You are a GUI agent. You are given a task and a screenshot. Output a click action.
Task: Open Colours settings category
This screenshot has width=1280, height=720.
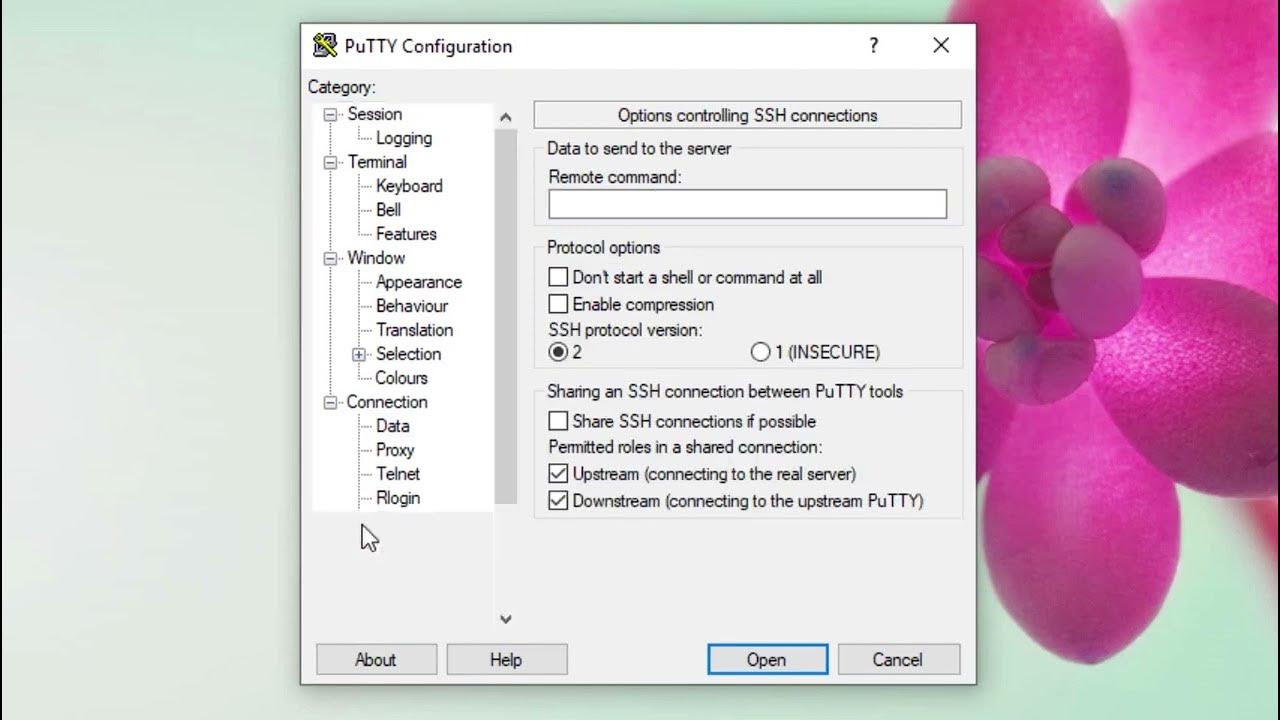click(x=401, y=378)
